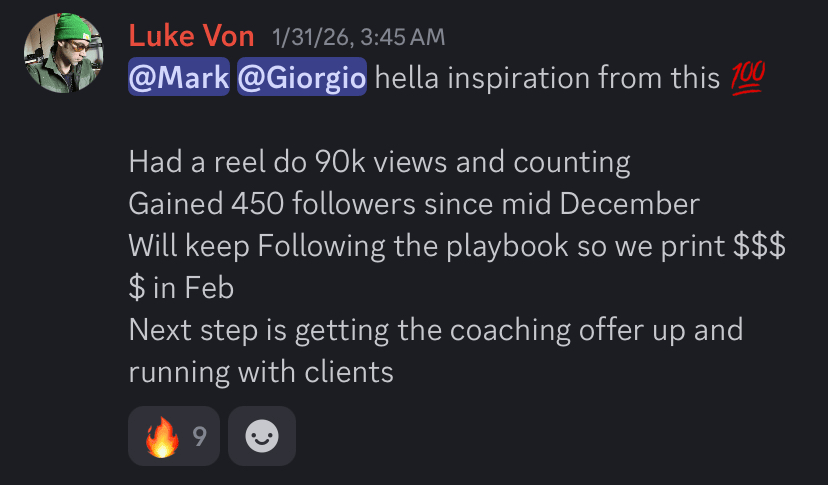Open the add reaction smiley picker
Viewport: 828px width, 485px height.
point(262,437)
